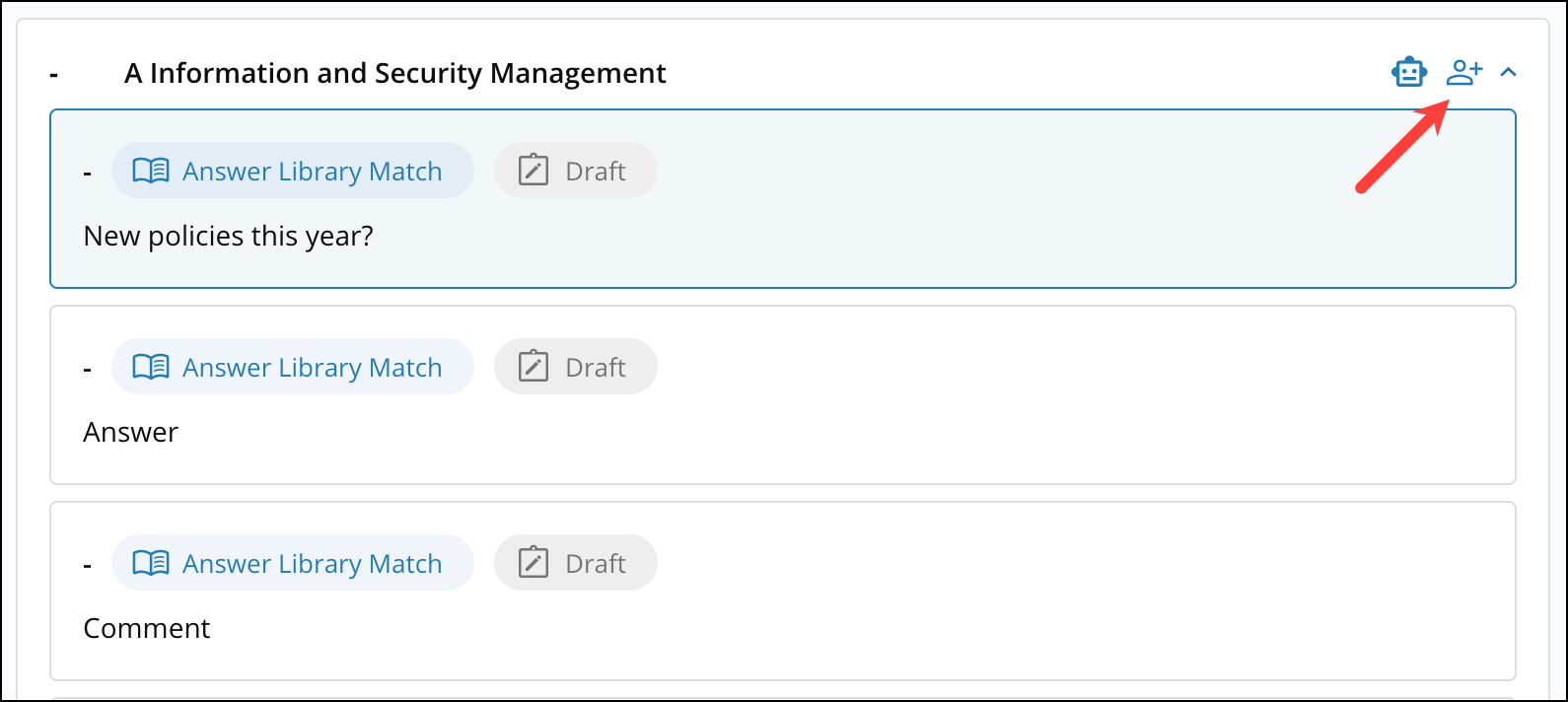1568x702 pixels.
Task: Click the pencil icon in first Draft badge
Action: click(x=533, y=170)
